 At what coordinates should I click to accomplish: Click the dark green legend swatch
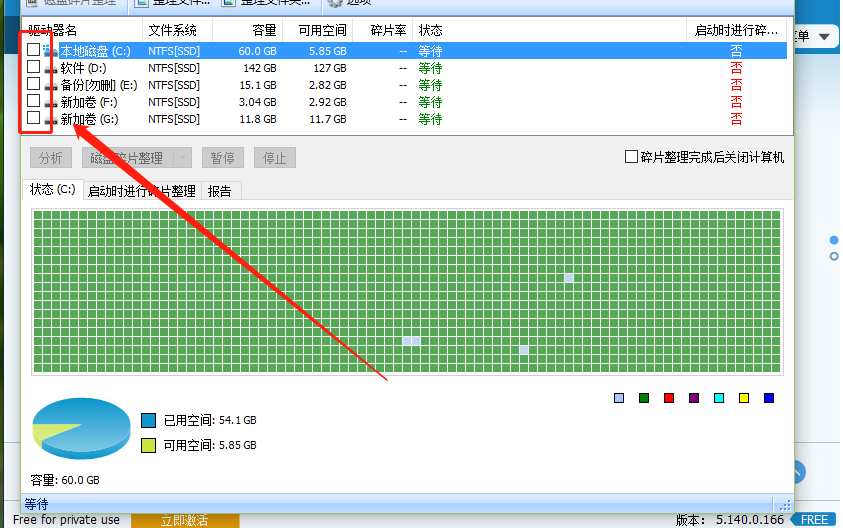[x=644, y=398]
